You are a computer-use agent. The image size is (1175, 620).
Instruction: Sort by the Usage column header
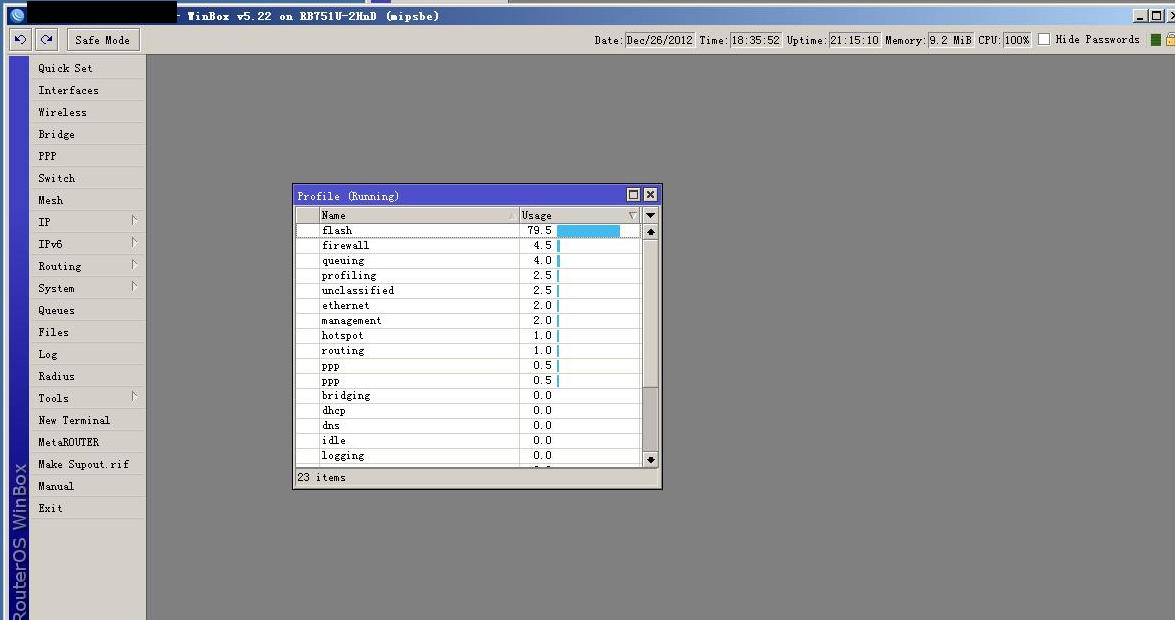580,215
